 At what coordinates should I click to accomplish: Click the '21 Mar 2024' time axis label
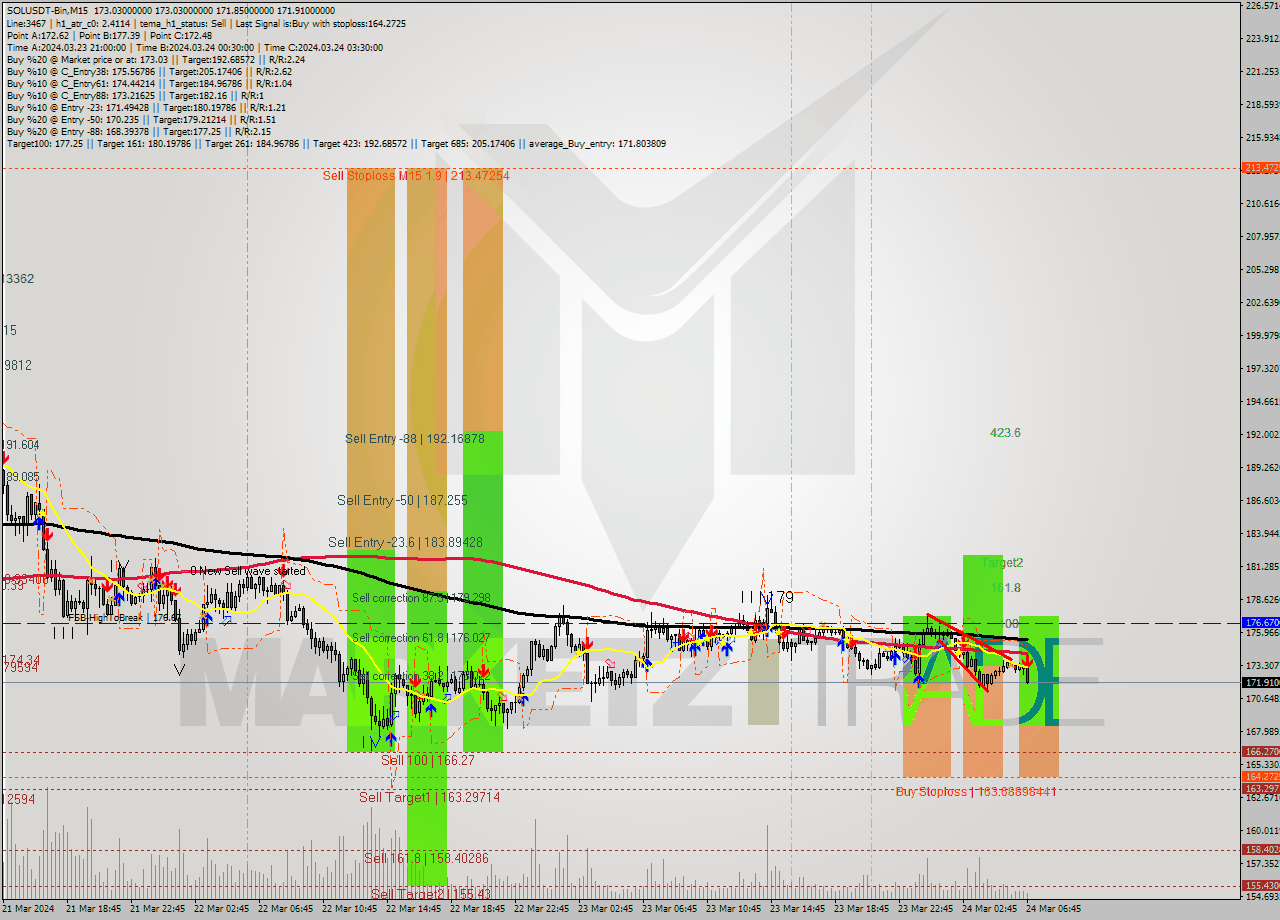(28, 909)
